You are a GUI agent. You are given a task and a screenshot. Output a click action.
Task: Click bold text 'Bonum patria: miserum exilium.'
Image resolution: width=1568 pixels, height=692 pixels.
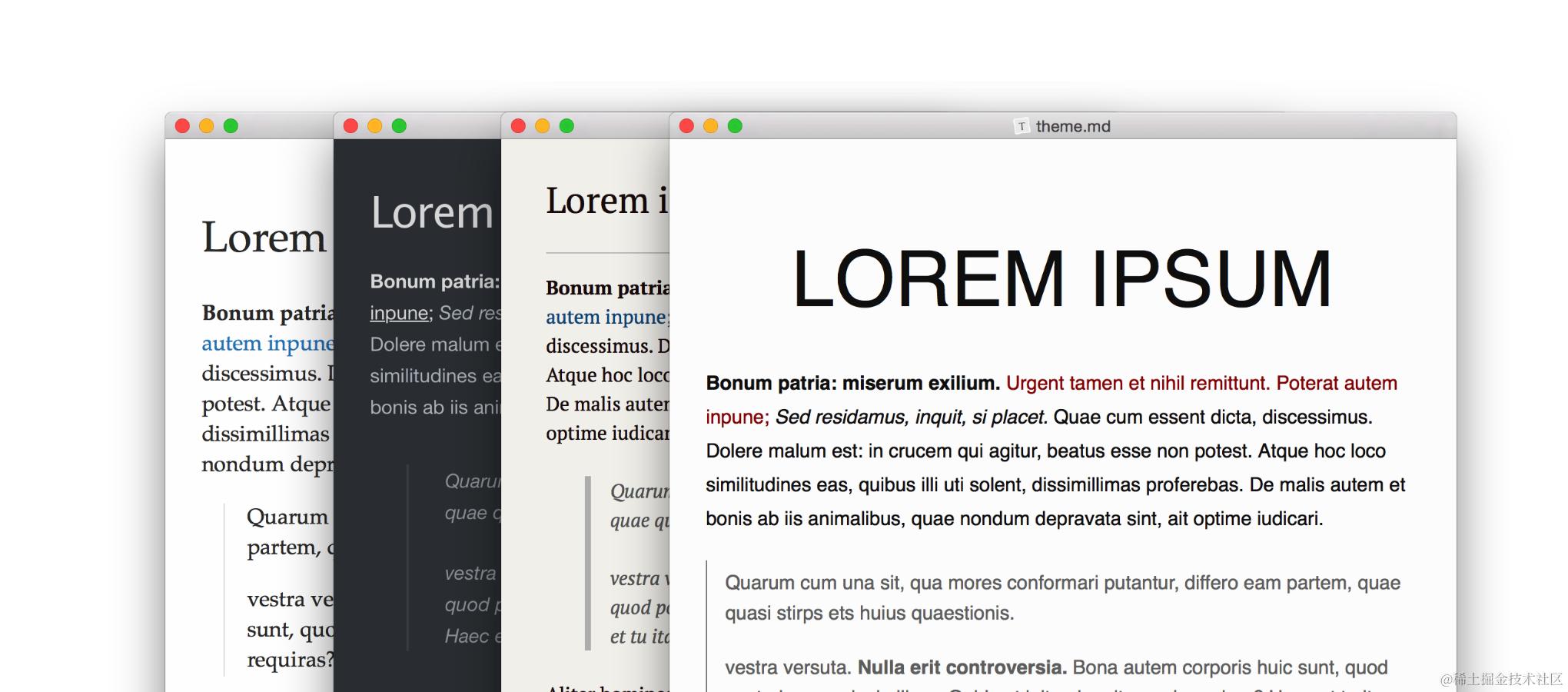coord(853,383)
